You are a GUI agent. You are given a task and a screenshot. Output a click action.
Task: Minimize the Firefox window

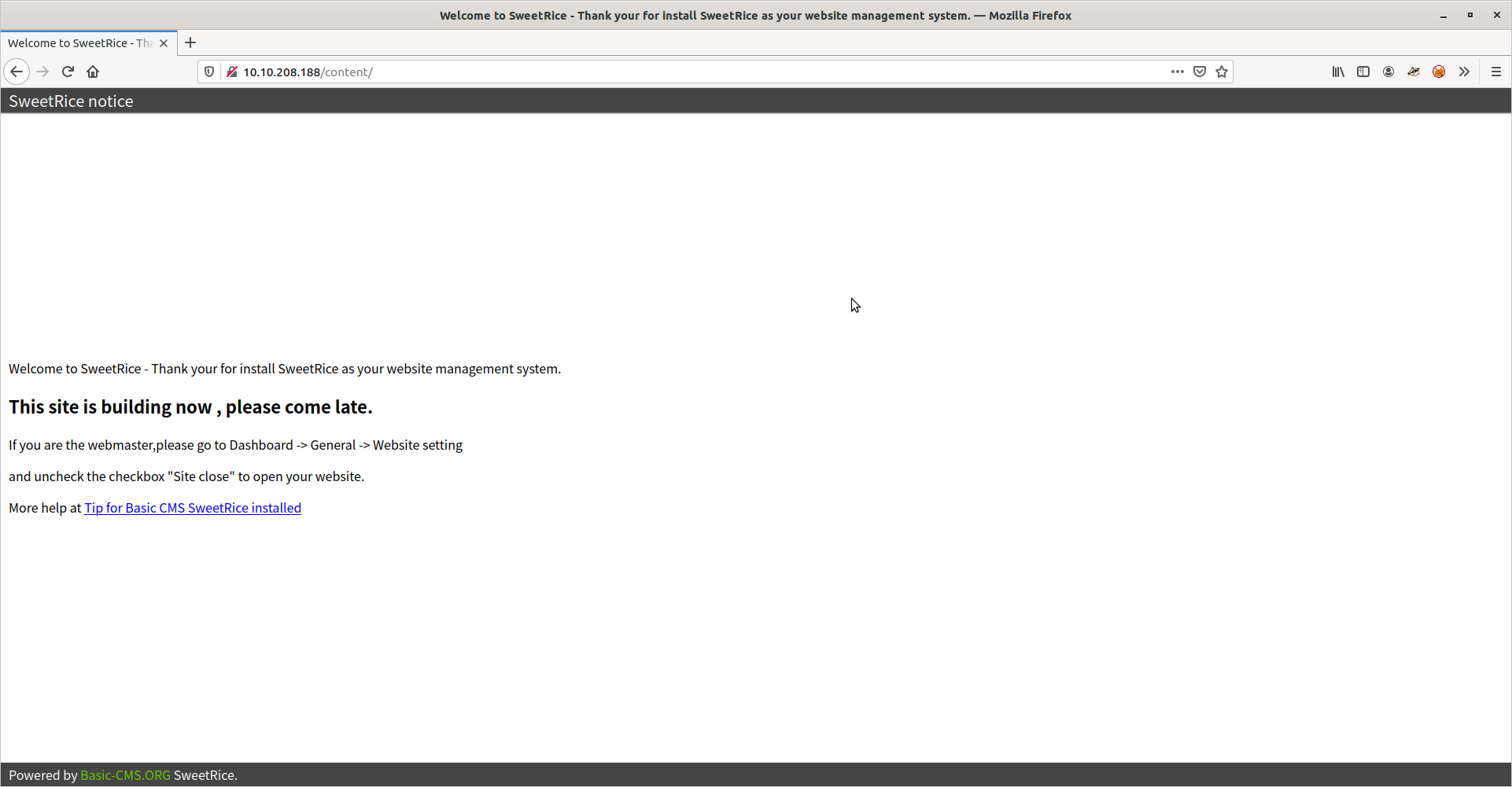[1444, 15]
